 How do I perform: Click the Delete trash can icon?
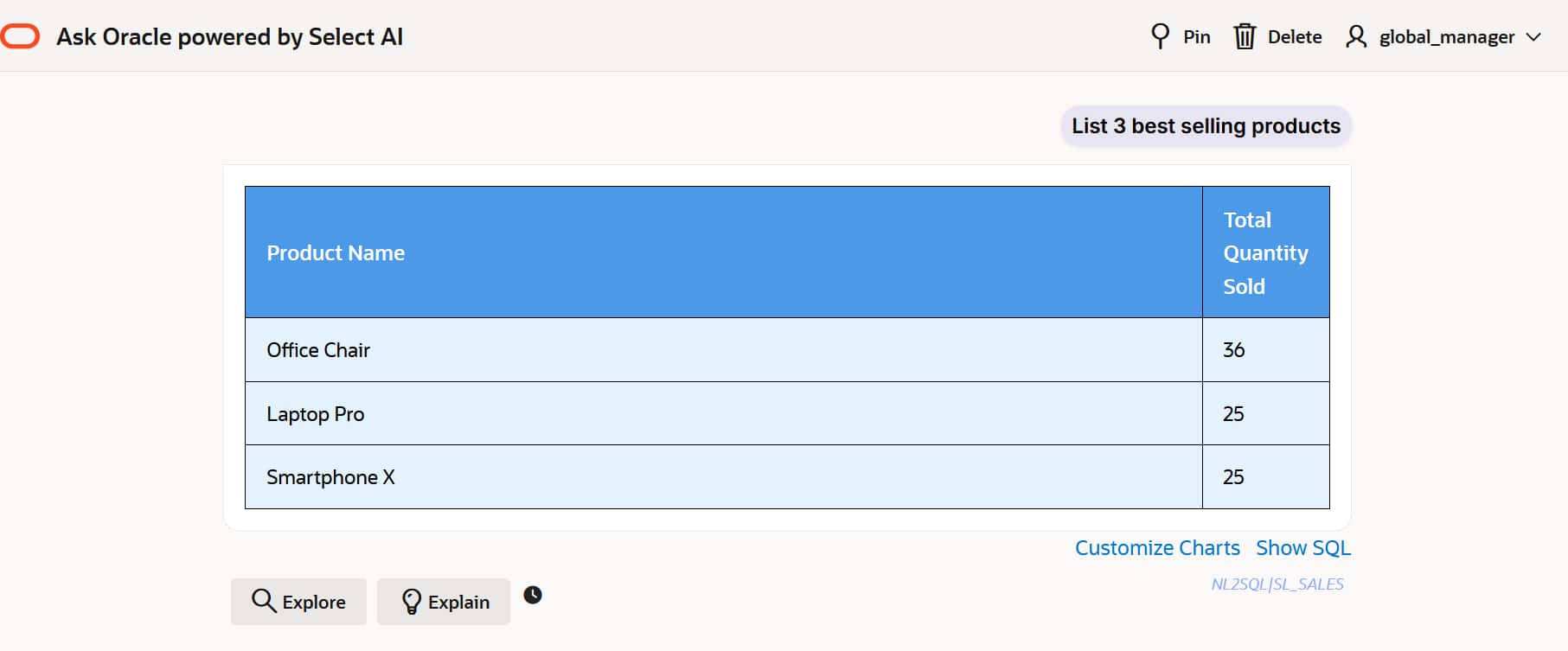pos(1244,36)
